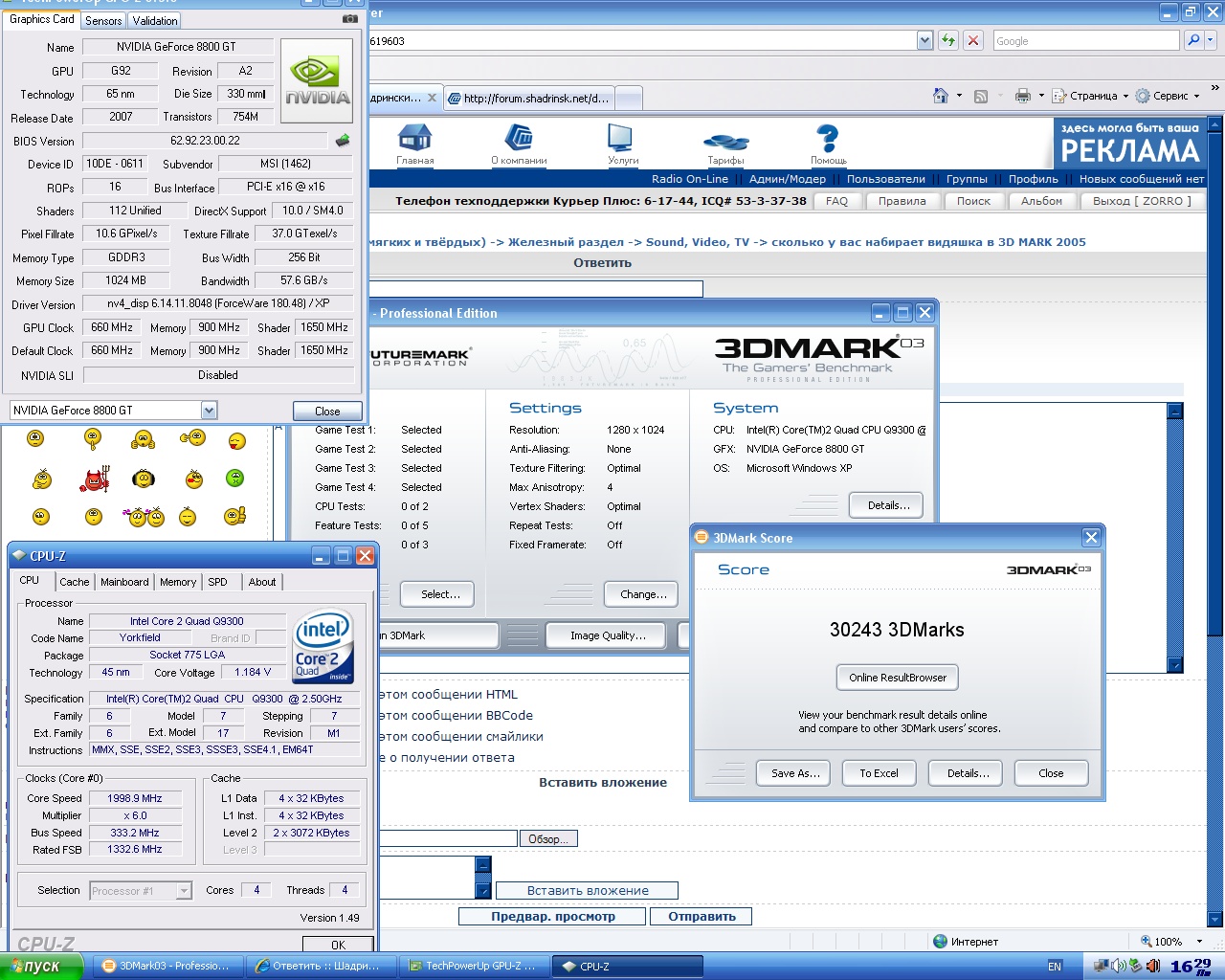Click Save As in 3DMark Score window
Viewport: 1225px width, 980px height.
tap(795, 773)
